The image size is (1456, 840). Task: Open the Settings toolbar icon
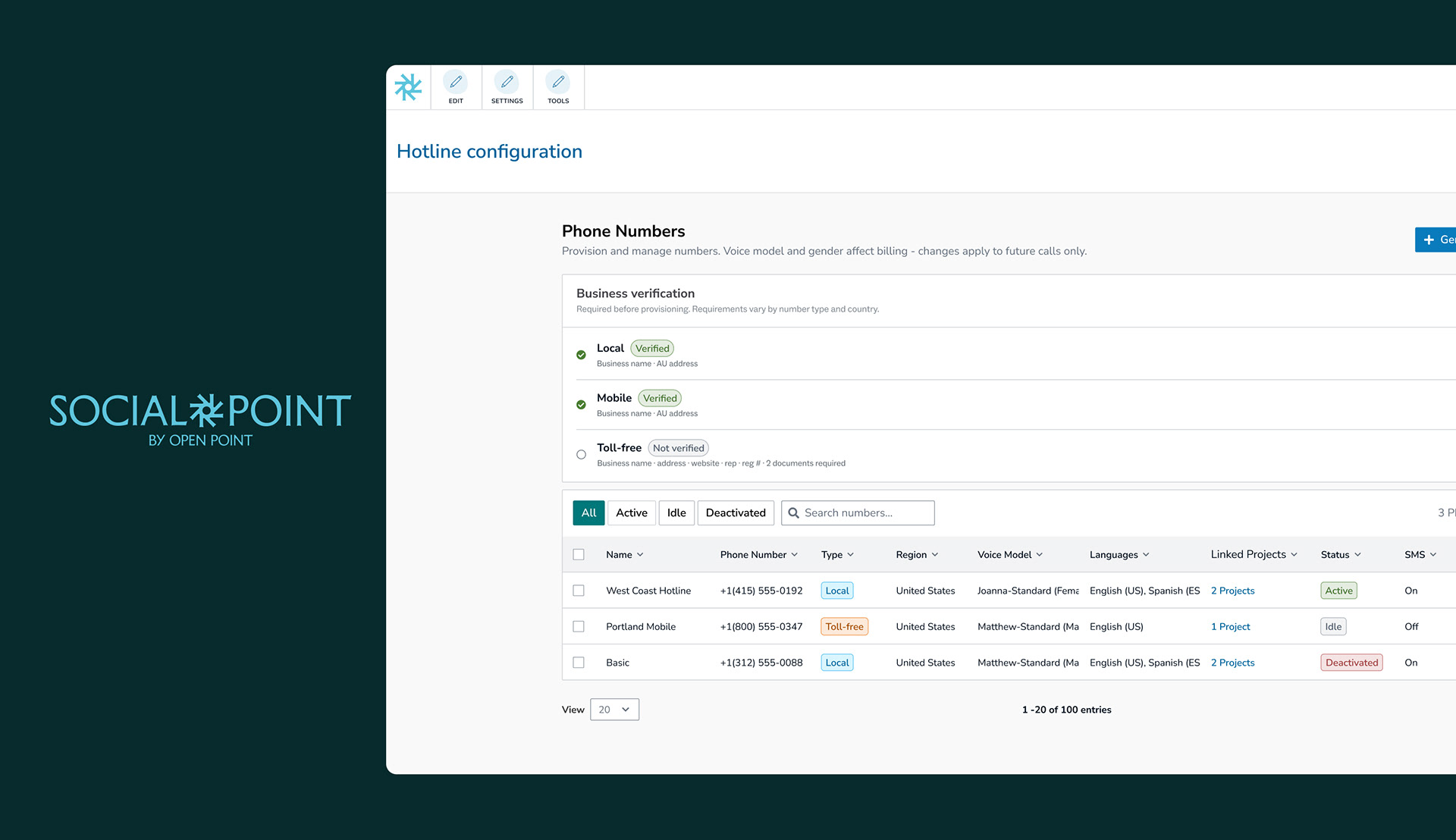(x=507, y=82)
